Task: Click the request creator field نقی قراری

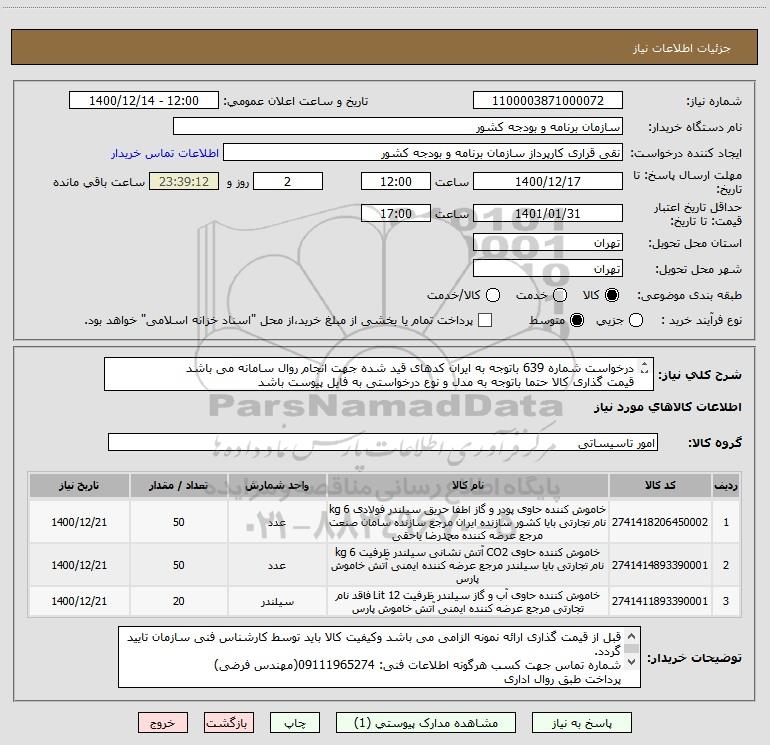Action: click(x=423, y=153)
